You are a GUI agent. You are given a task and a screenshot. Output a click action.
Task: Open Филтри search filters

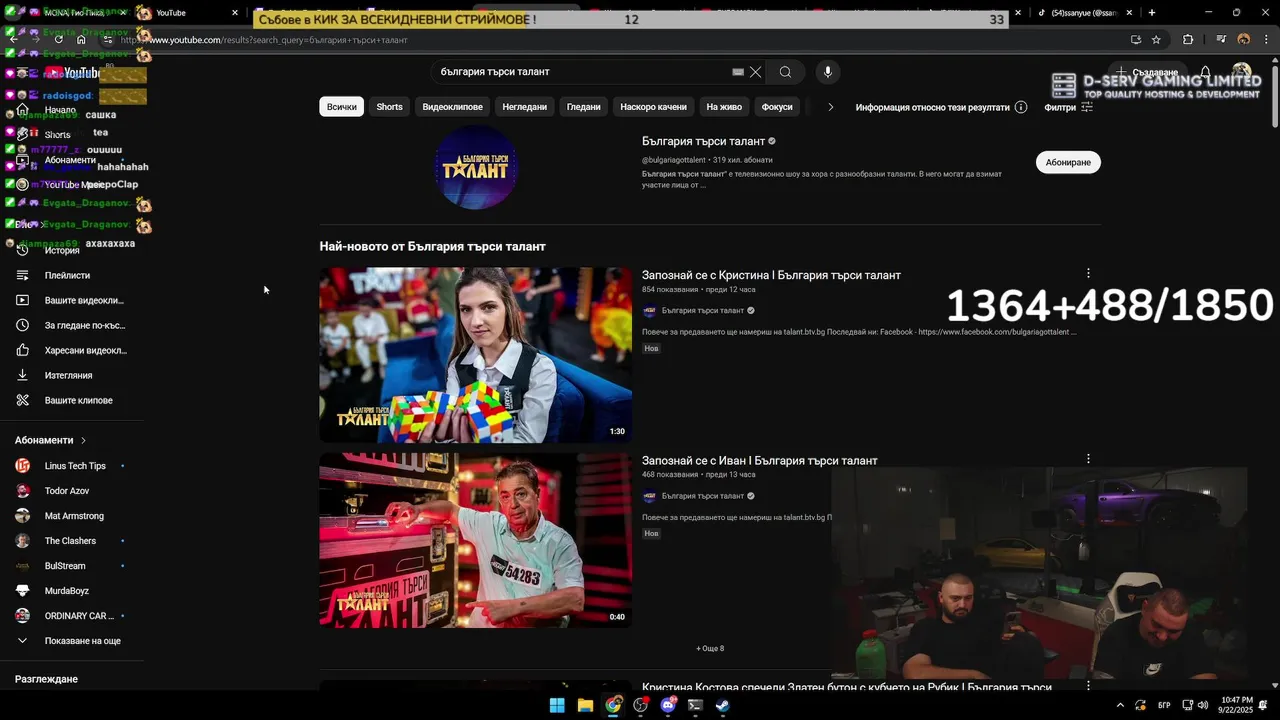(1068, 107)
